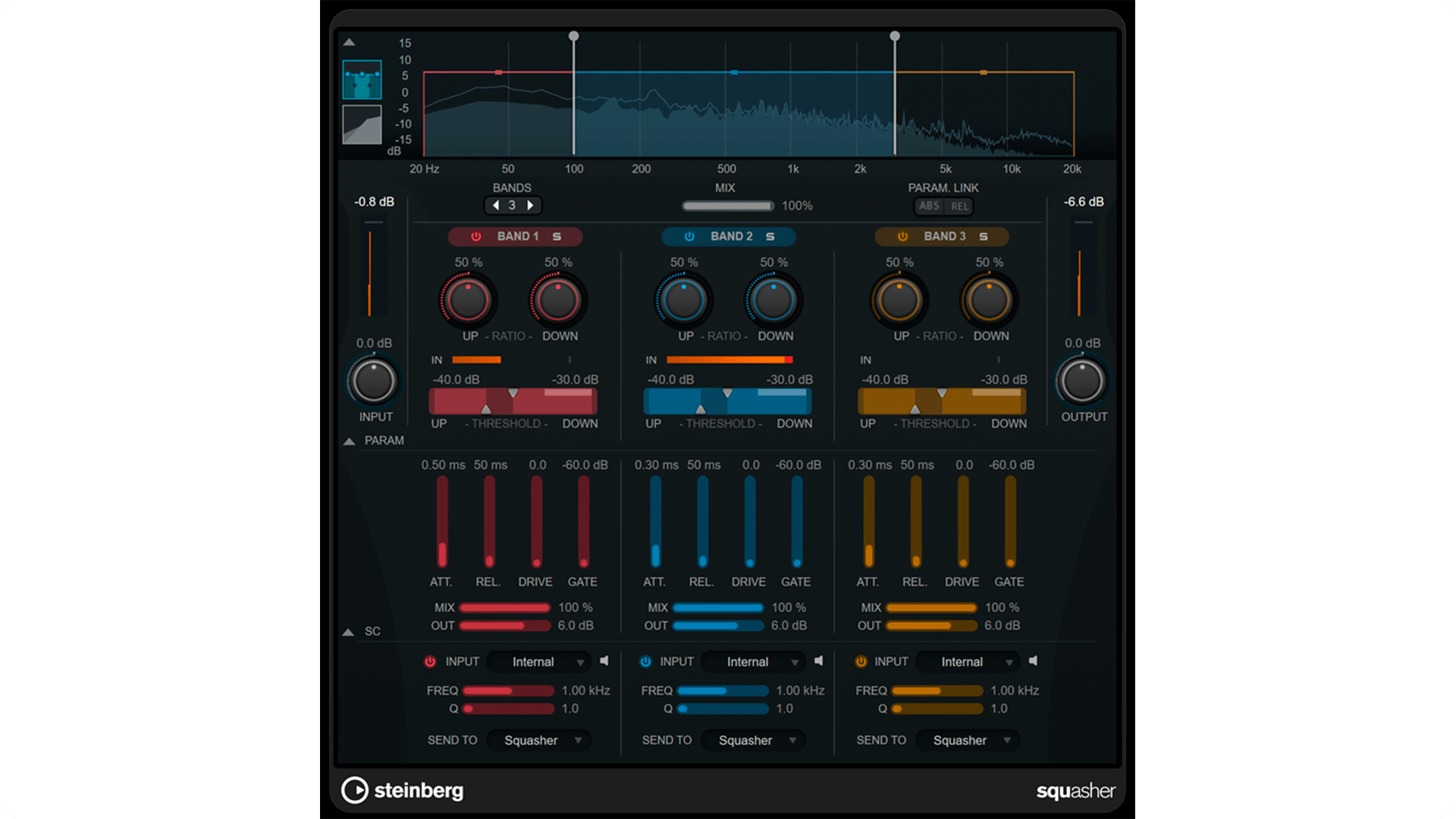The image size is (1456, 819).
Task: Click Band 3 release slider
Action: point(916,522)
